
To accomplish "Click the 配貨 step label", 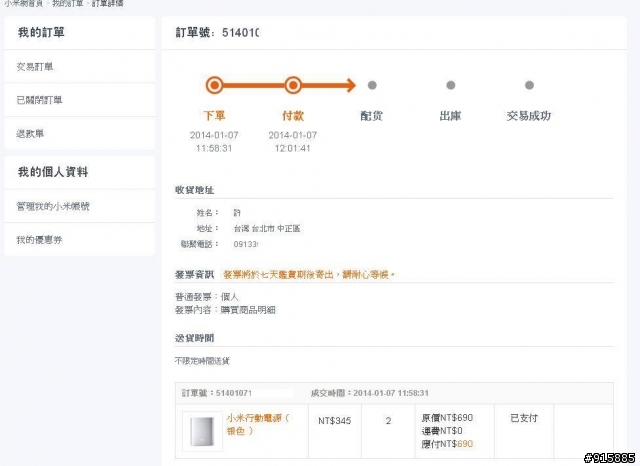I will point(371,116).
